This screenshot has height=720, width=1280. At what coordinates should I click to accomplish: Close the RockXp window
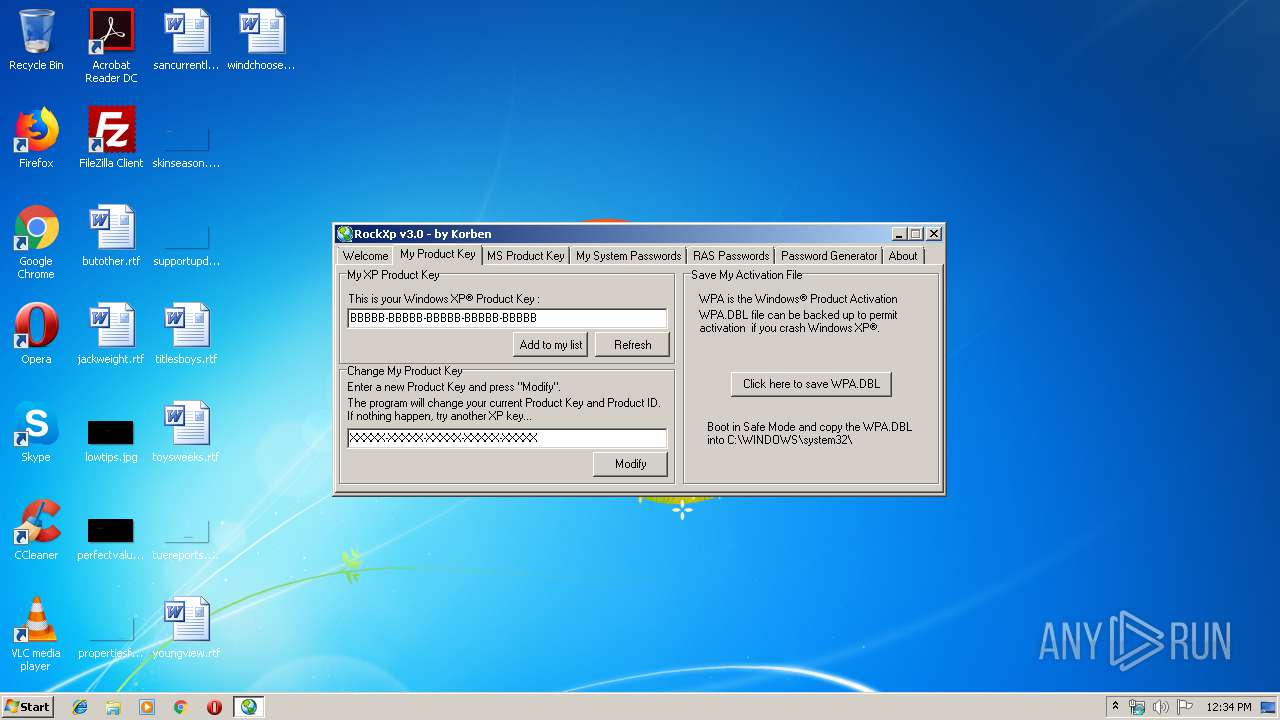pyautogui.click(x=934, y=234)
